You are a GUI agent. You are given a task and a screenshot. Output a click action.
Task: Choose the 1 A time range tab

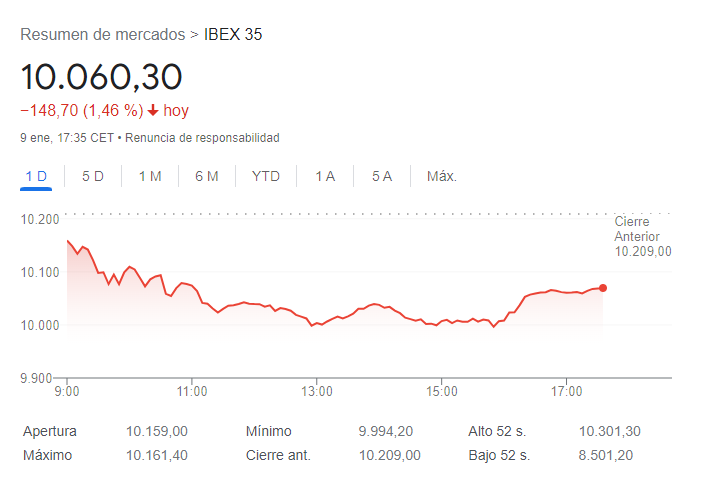click(325, 177)
